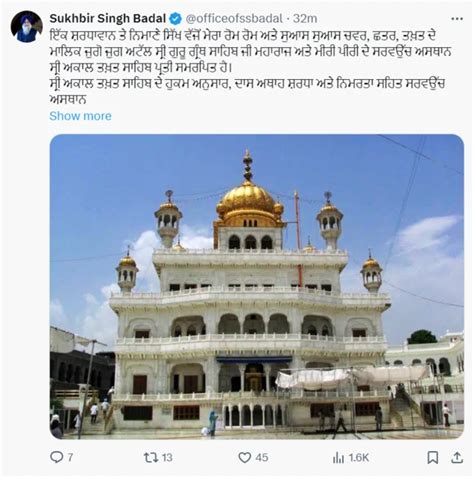This screenshot has width=474, height=479.
Task: Click the reply count showing 7
Action: [70, 457]
